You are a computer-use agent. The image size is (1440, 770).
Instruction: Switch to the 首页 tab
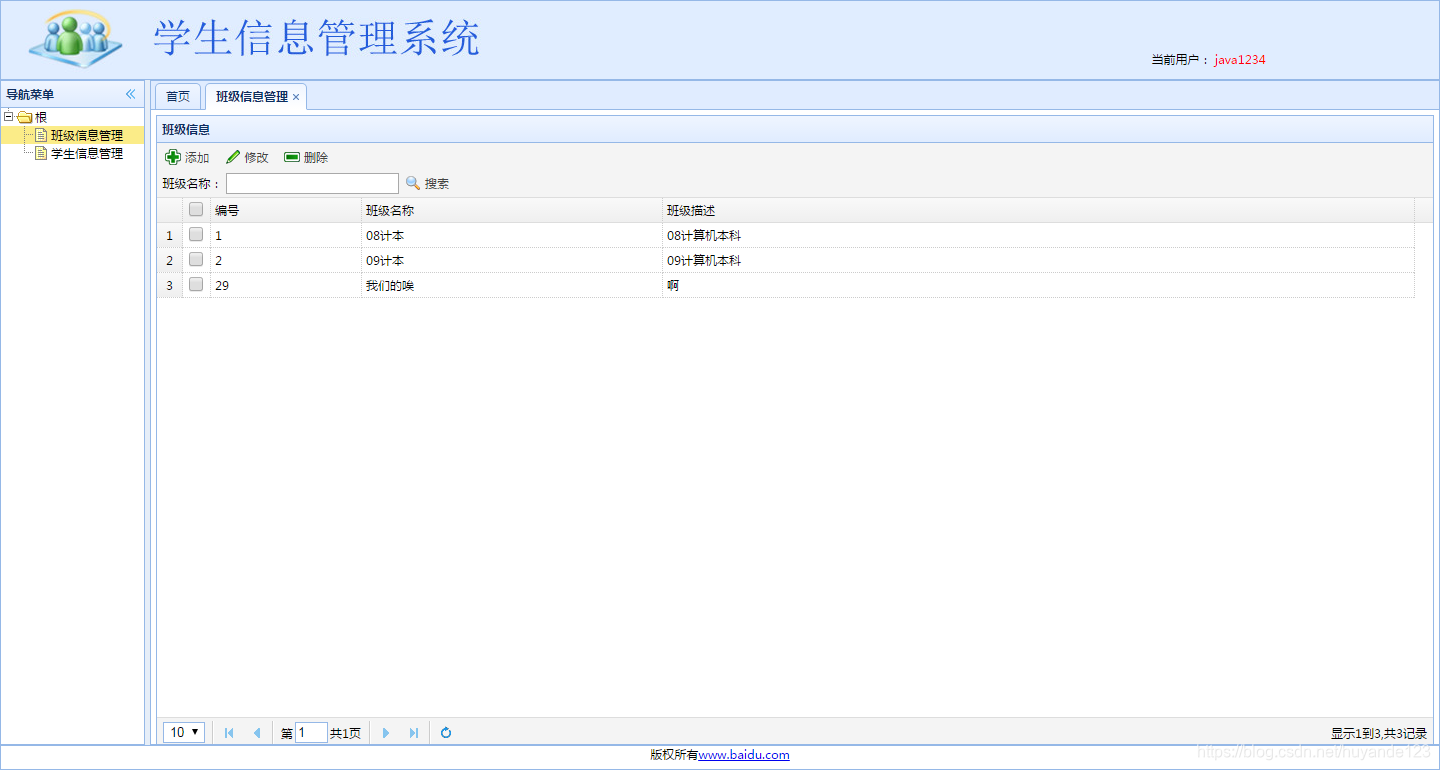point(178,96)
